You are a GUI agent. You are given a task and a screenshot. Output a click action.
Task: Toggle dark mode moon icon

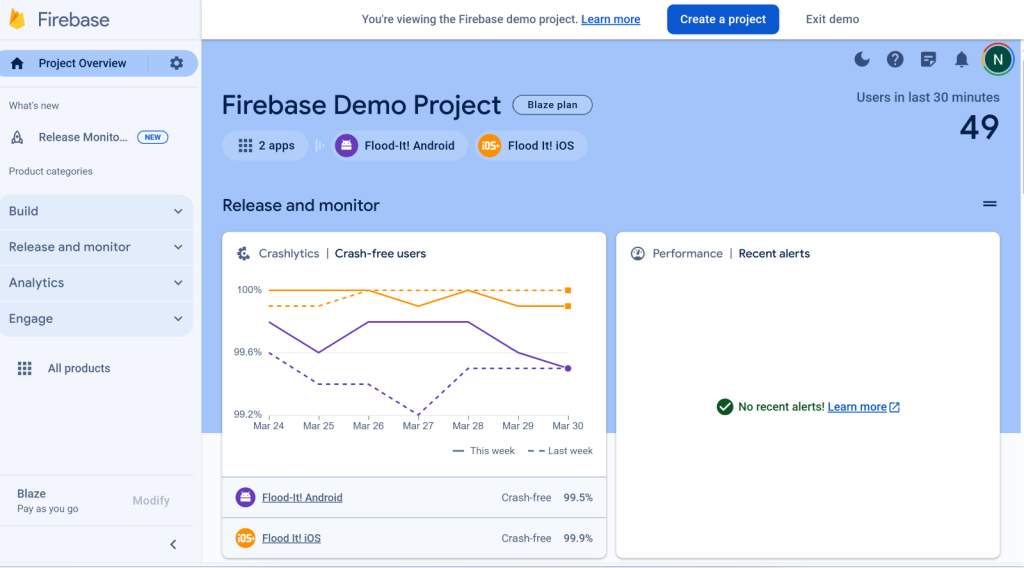pyautogui.click(x=862, y=60)
